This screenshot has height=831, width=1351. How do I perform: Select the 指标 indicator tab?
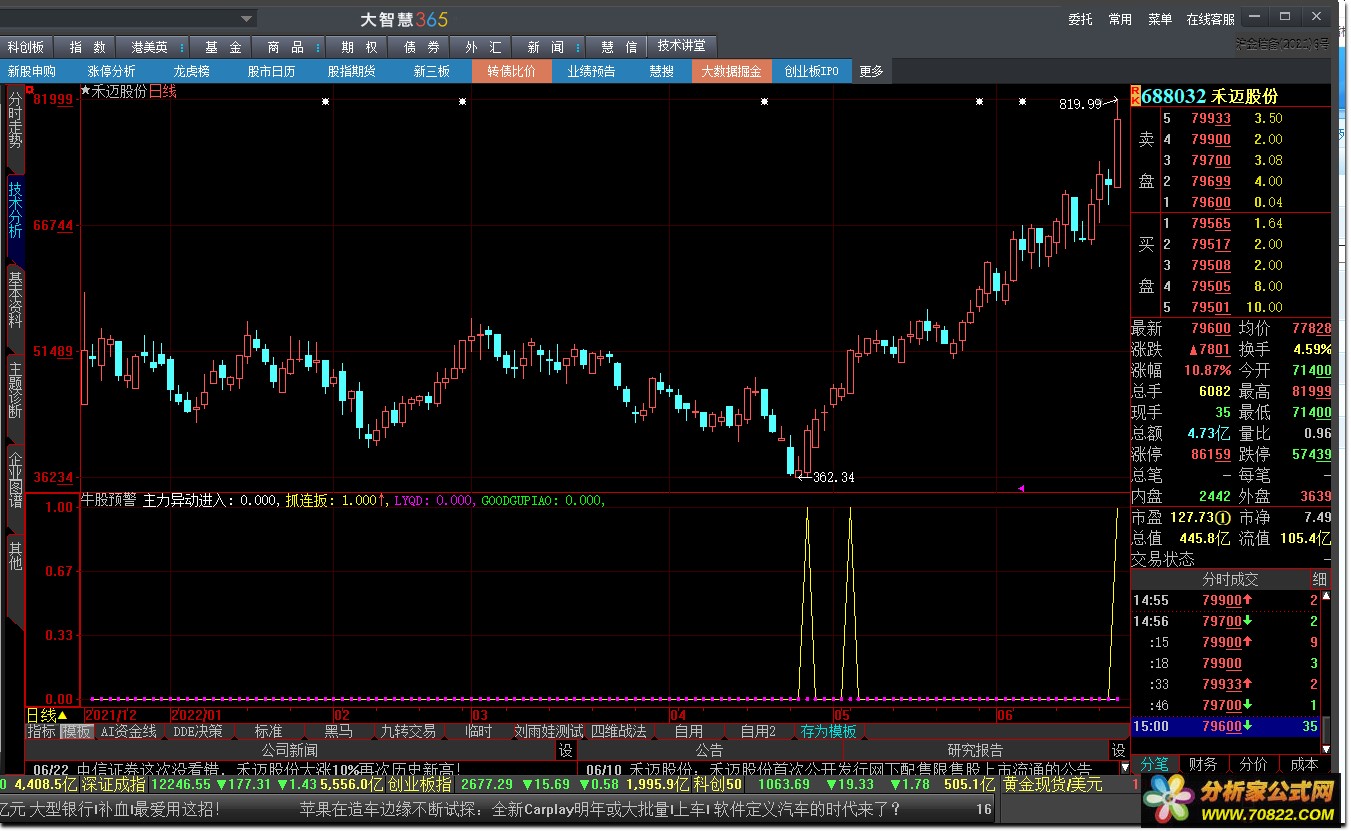[x=42, y=732]
